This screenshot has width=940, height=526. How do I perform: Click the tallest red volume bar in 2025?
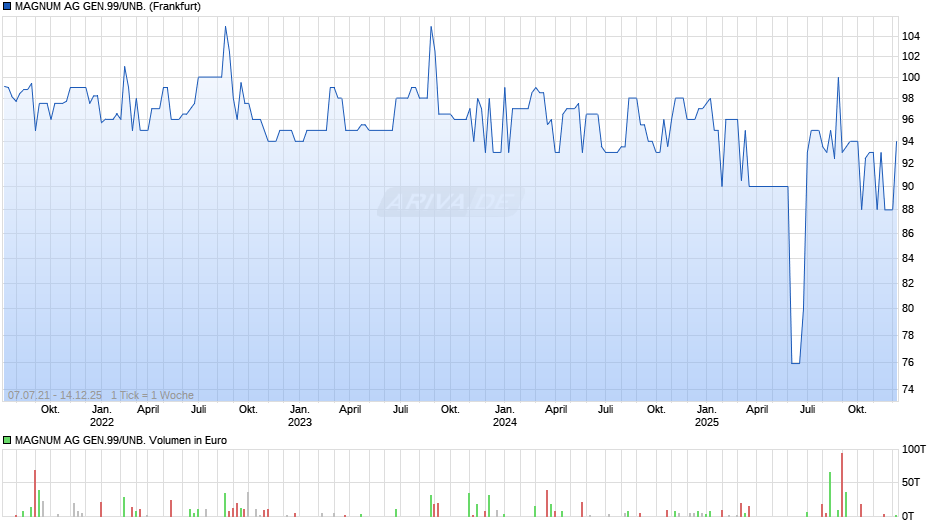tap(842, 485)
